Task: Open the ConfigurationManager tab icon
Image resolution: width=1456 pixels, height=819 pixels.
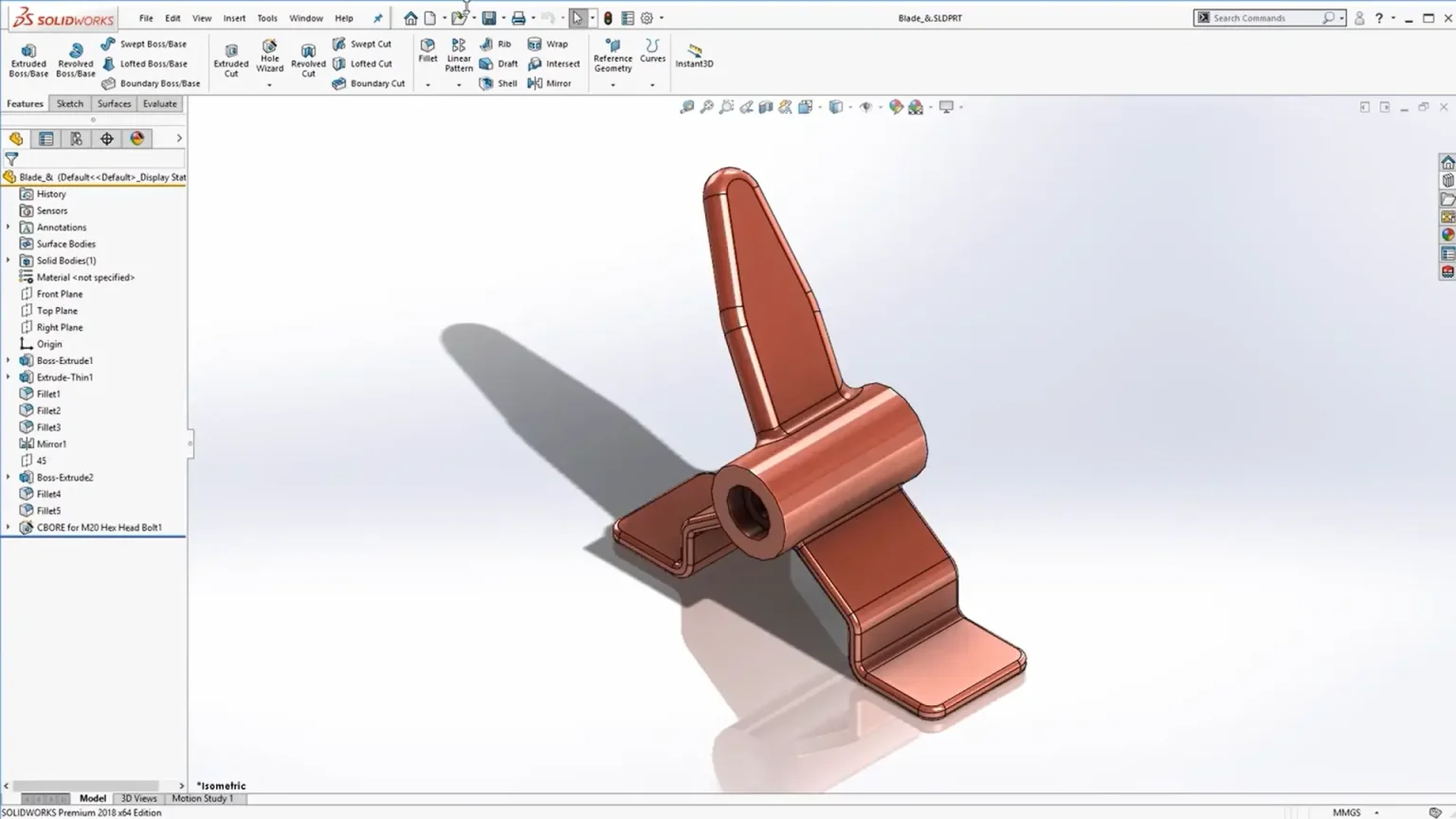Action: [x=77, y=138]
